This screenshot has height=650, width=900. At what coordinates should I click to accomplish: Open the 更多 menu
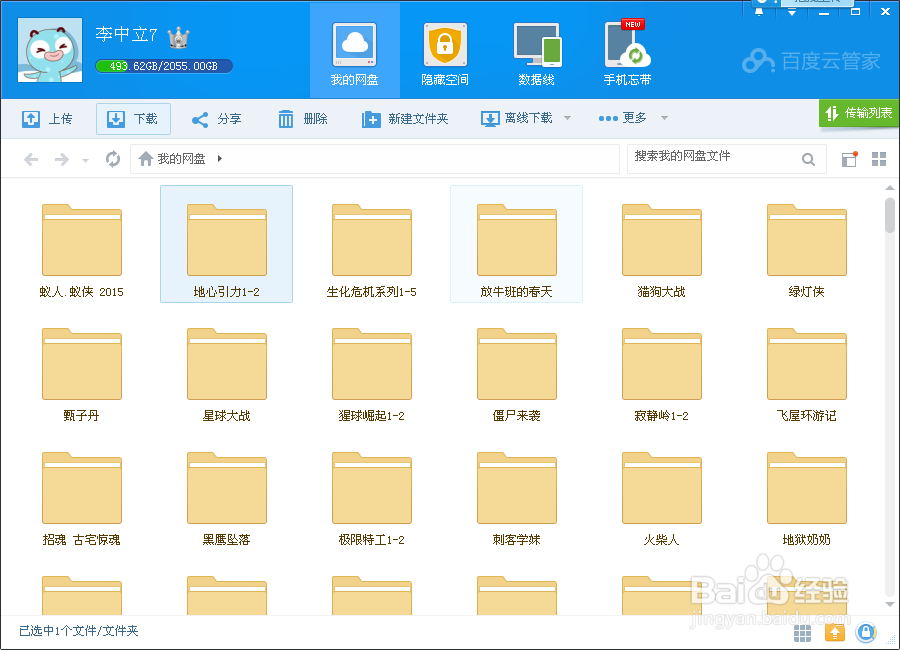tap(623, 118)
